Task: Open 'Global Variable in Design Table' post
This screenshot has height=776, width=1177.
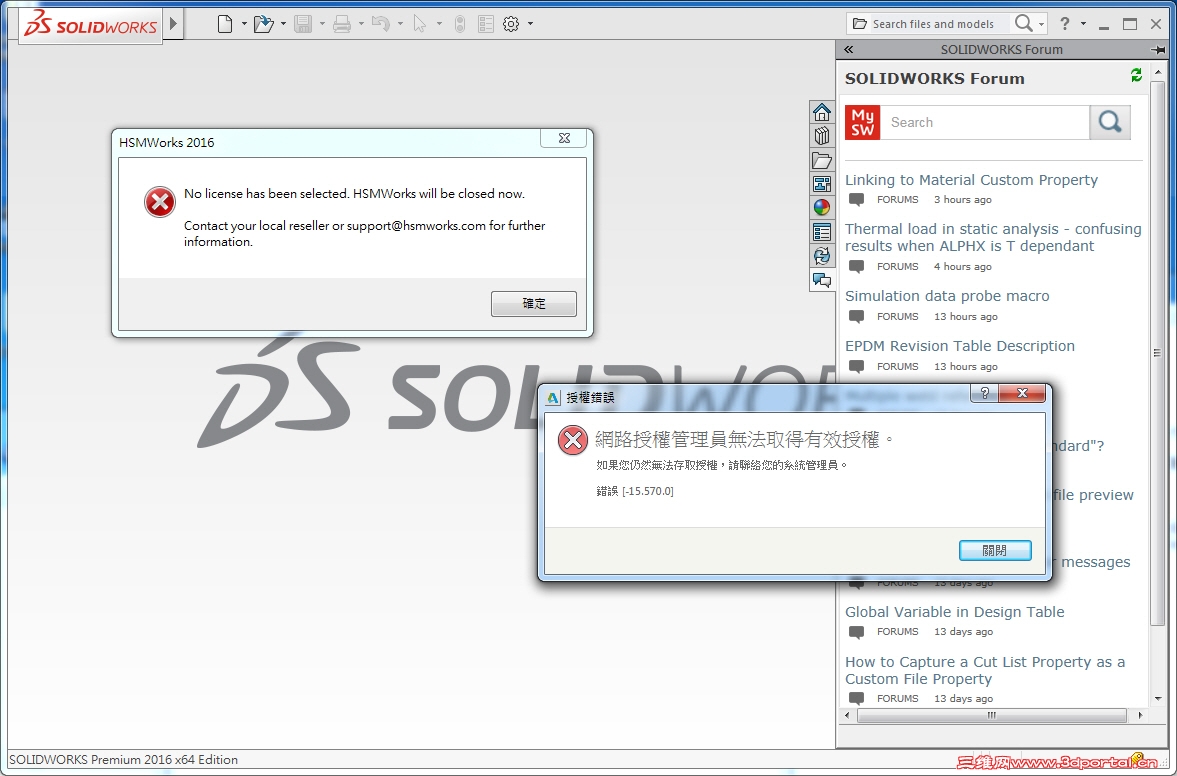Action: [x=955, y=612]
